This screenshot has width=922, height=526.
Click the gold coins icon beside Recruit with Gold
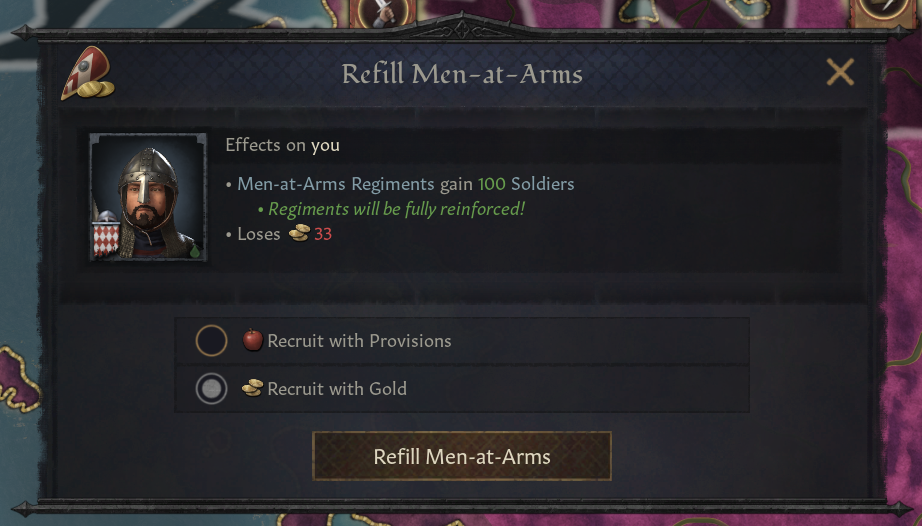point(253,388)
